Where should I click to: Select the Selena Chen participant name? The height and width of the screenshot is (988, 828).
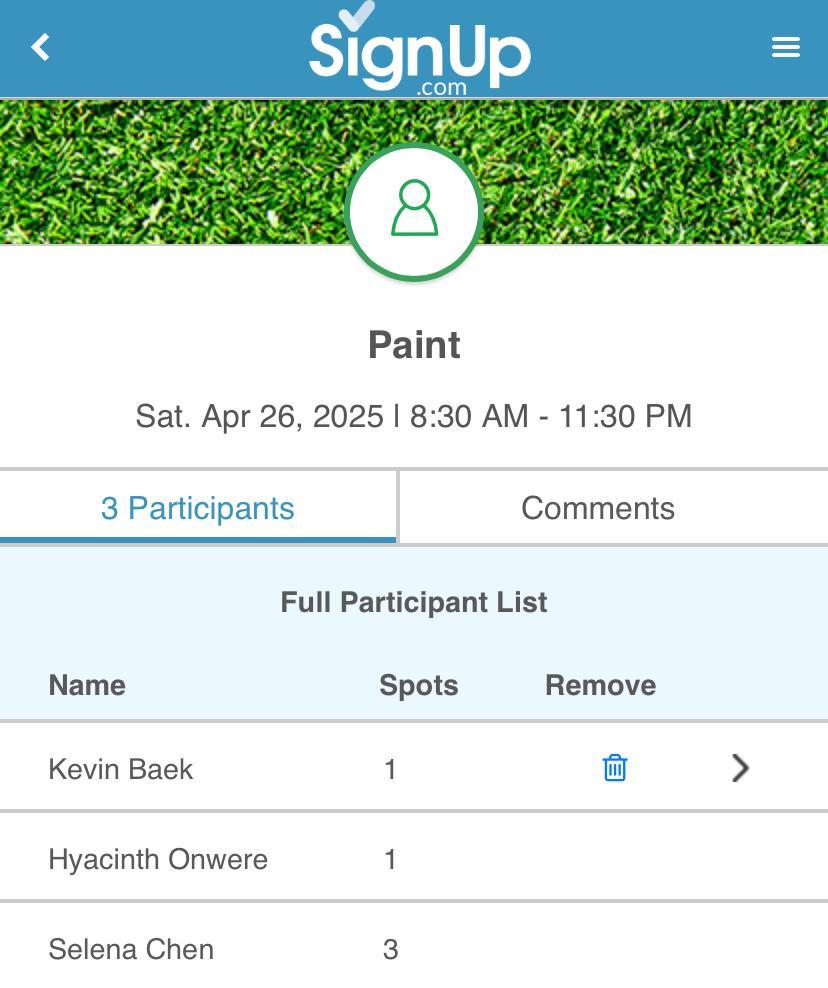(131, 949)
